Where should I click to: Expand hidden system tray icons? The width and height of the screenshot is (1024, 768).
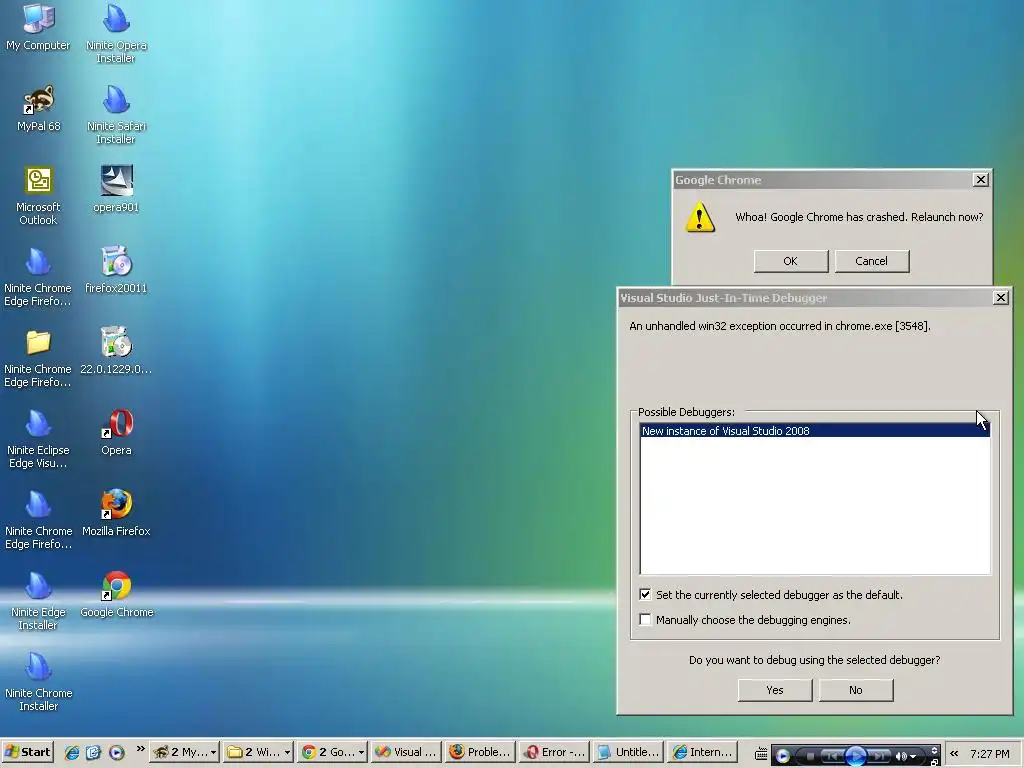[954, 754]
